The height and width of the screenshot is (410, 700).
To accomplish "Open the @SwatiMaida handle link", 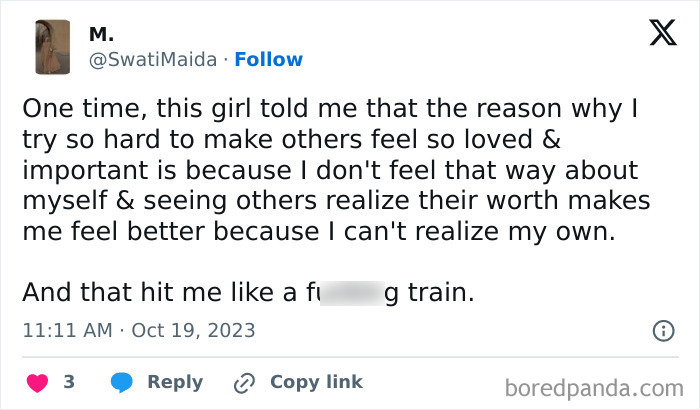I will click(152, 59).
